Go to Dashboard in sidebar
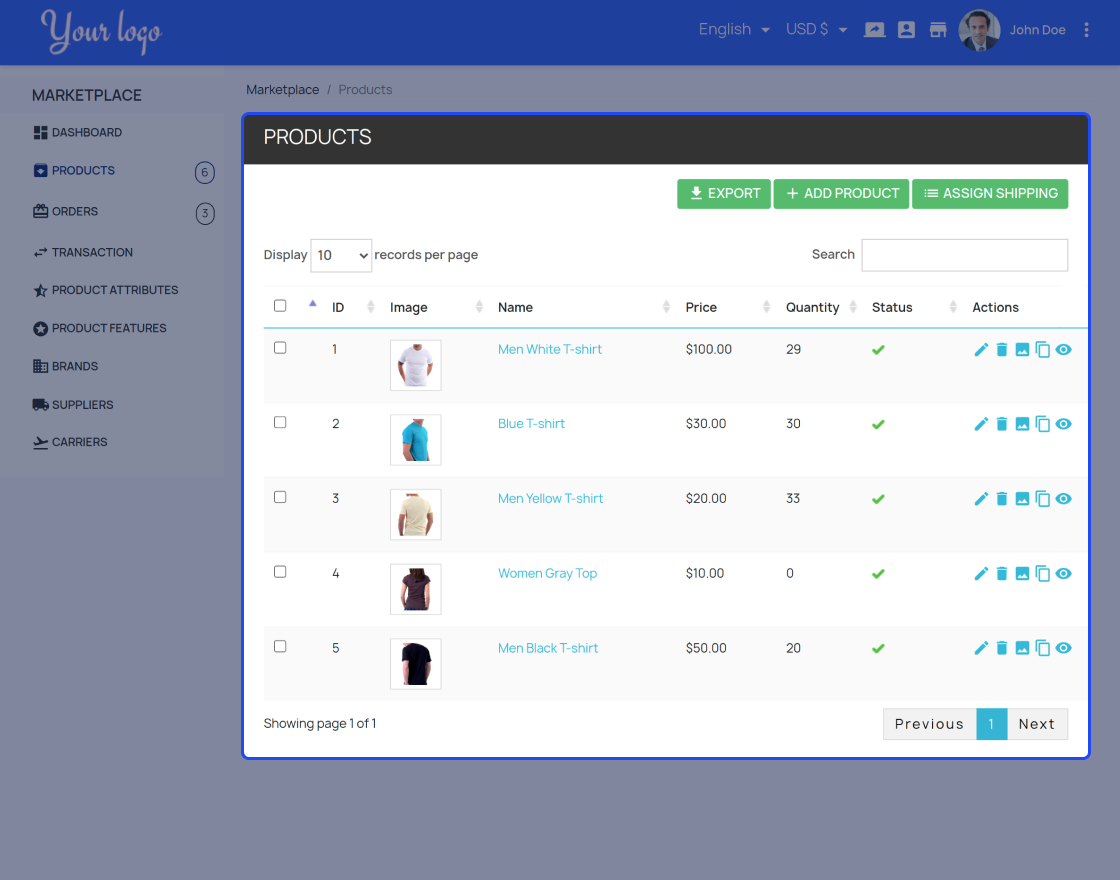Viewport: 1120px width, 880px height. (x=78, y=133)
